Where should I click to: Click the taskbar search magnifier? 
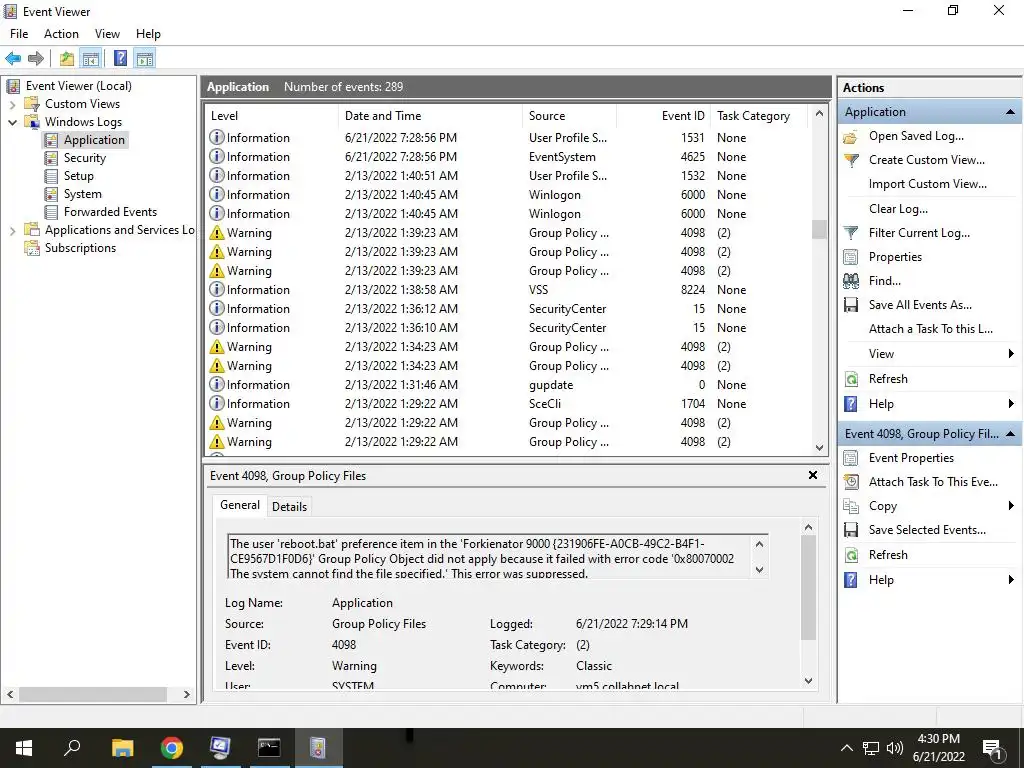(72, 748)
